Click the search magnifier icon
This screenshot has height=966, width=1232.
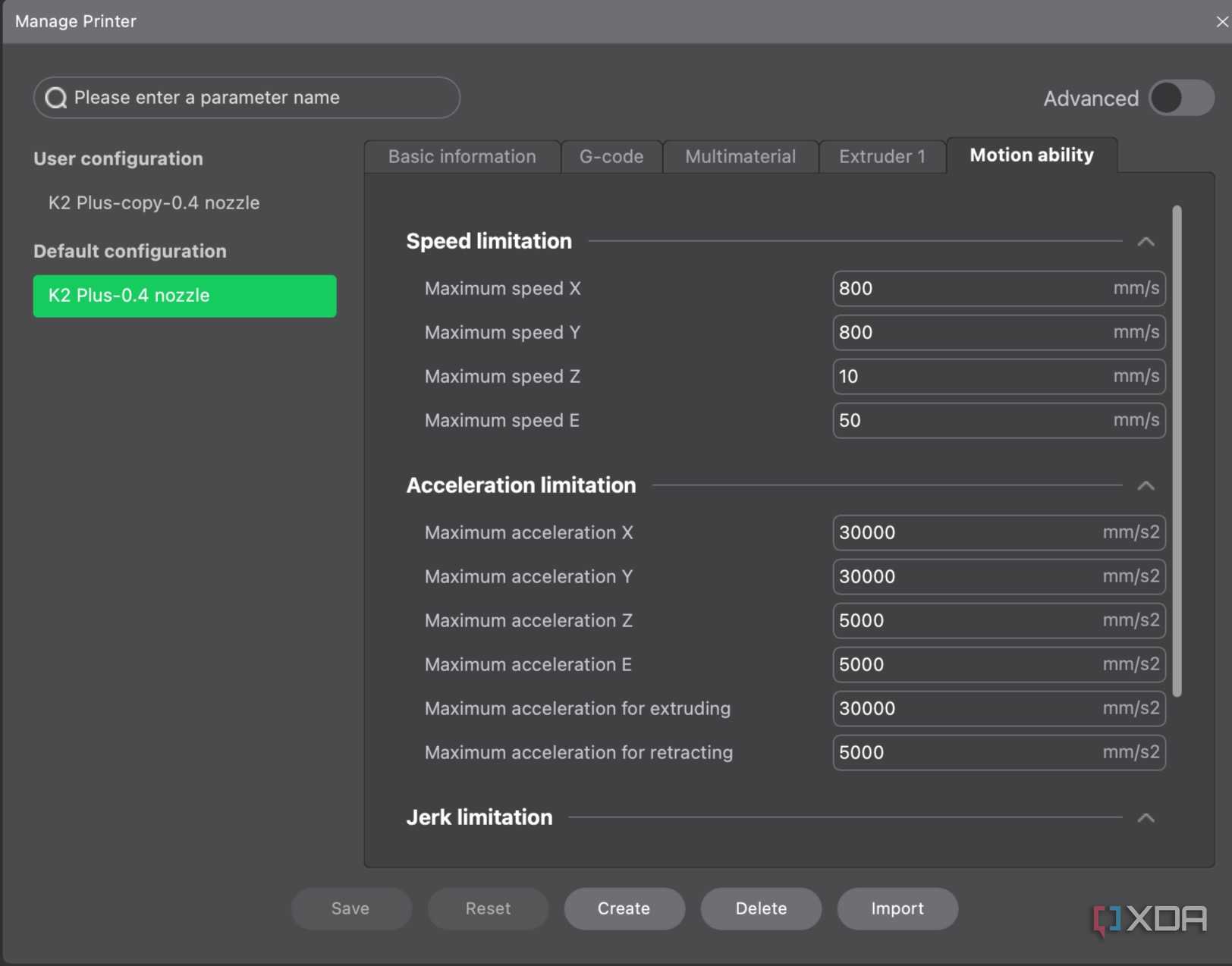[x=56, y=98]
